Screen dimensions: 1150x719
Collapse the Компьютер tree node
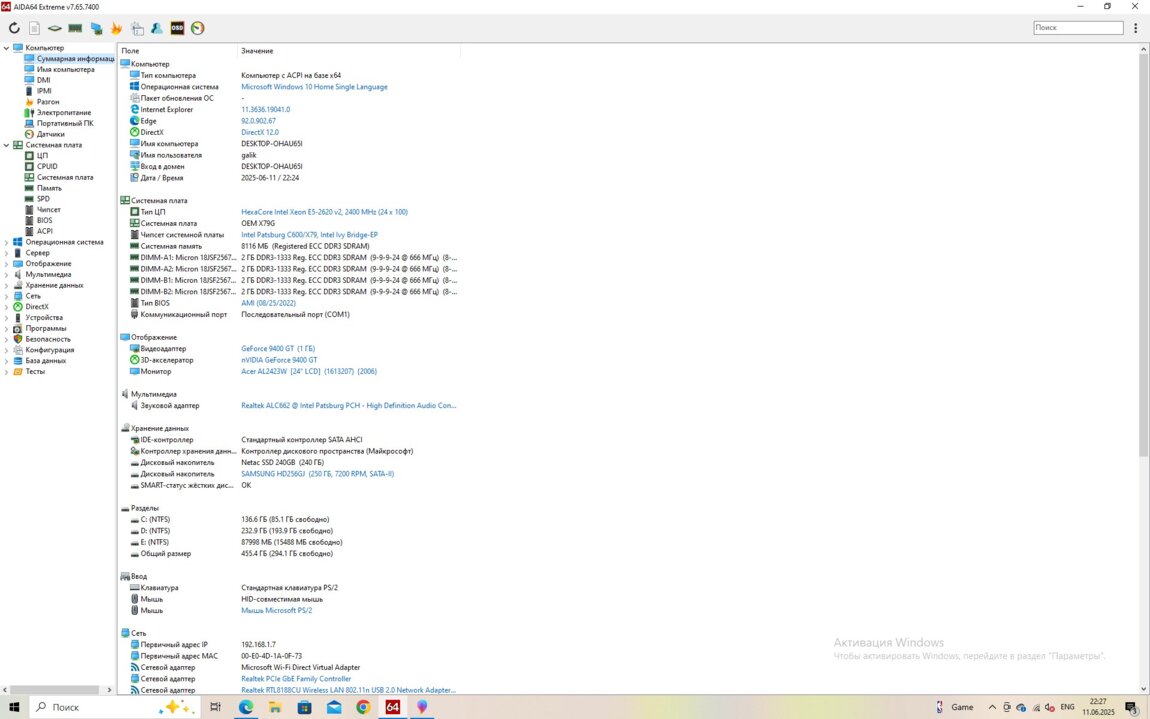coord(7,48)
